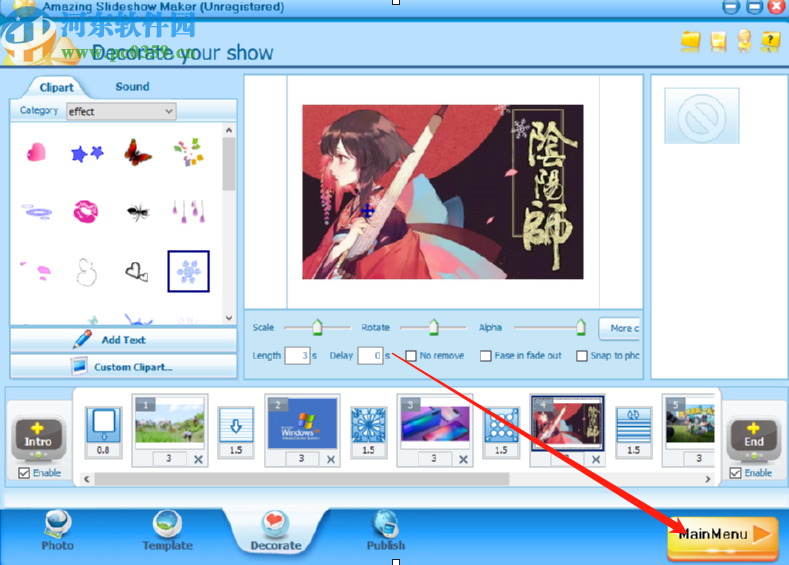The height and width of the screenshot is (565, 789).
Task: Go to the Photo step
Action: click(x=57, y=531)
